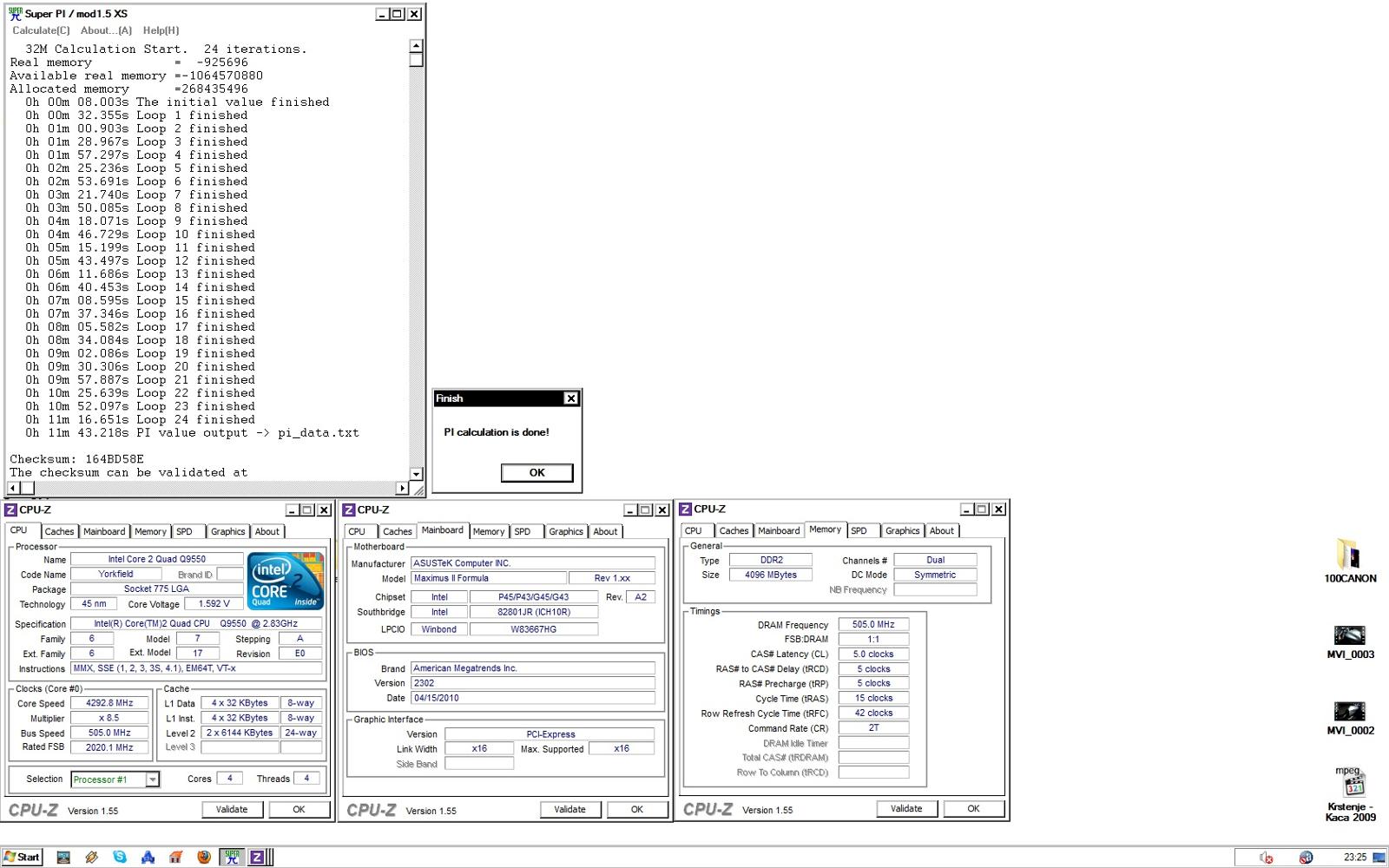Click title bar icon of CPU-Z CPU window
1389x868 pixels.
[x=11, y=510]
